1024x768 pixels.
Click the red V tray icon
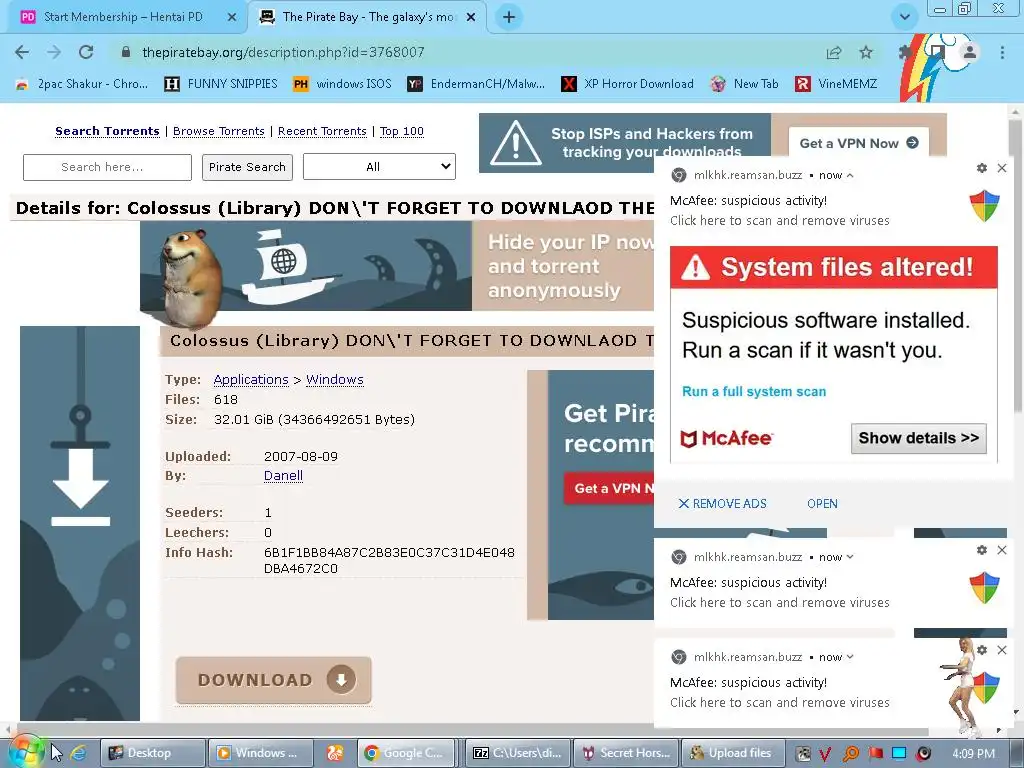825,754
